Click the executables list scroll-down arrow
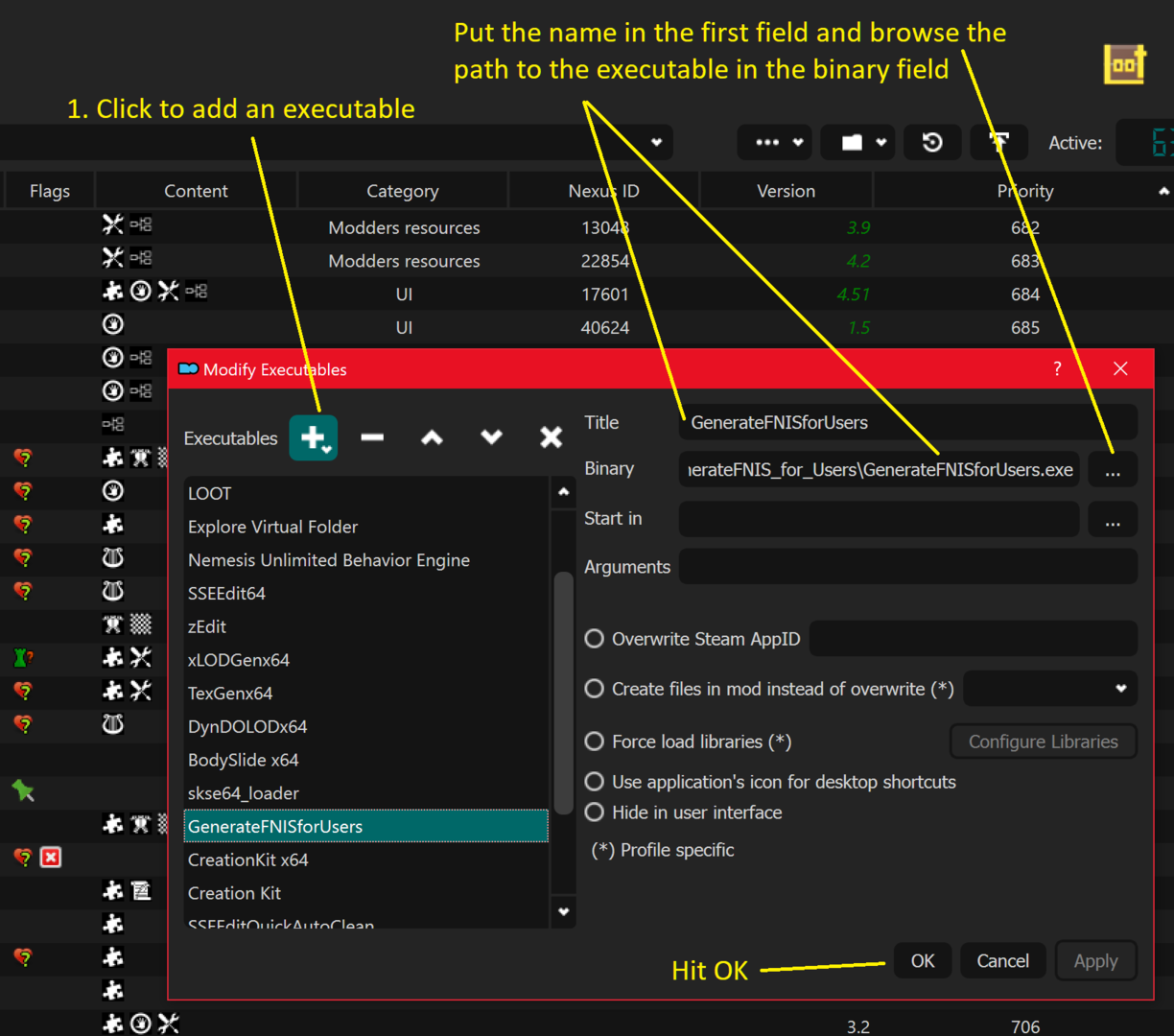 pyautogui.click(x=564, y=912)
